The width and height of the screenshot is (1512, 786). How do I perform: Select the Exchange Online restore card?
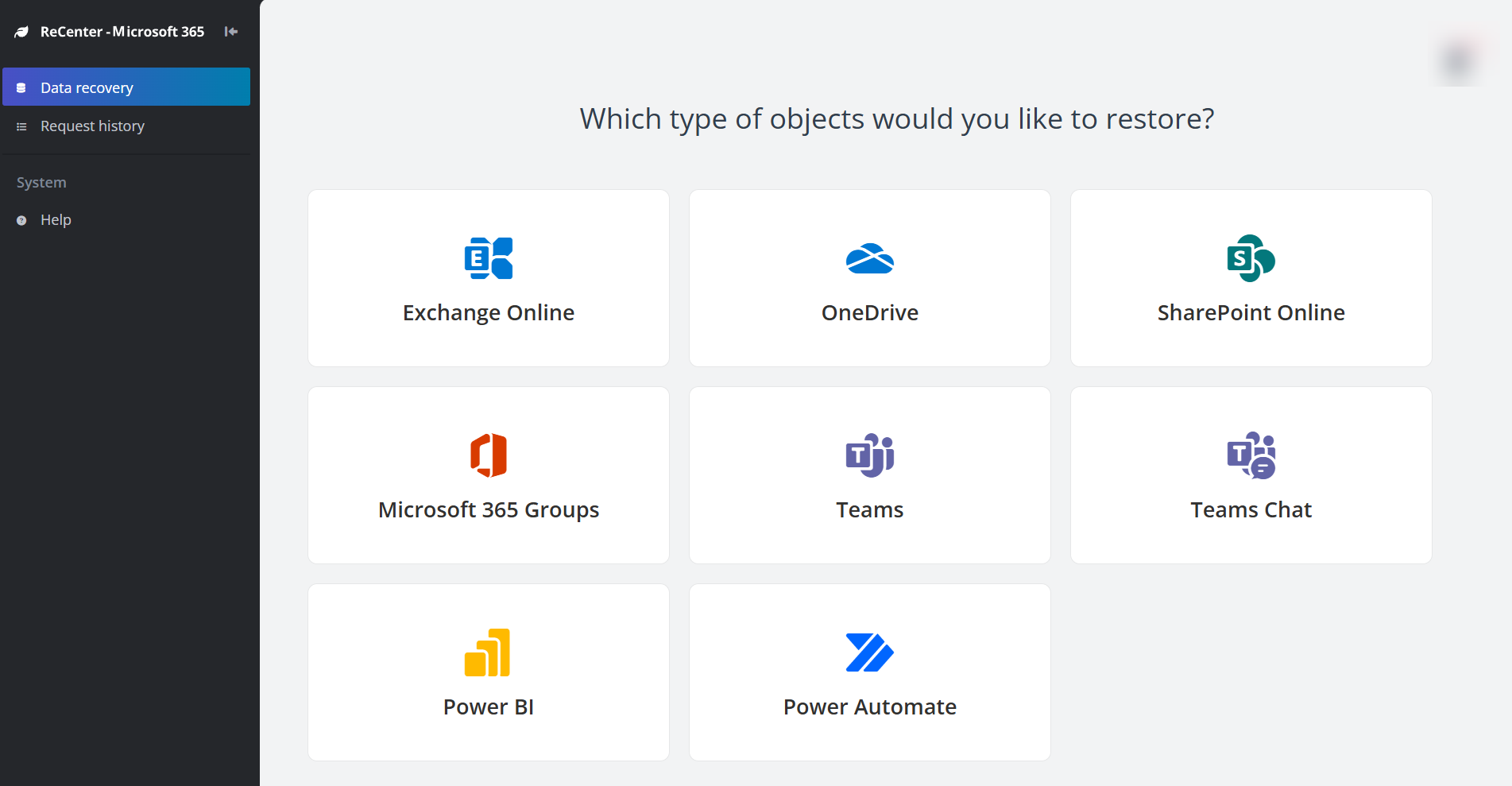(488, 277)
